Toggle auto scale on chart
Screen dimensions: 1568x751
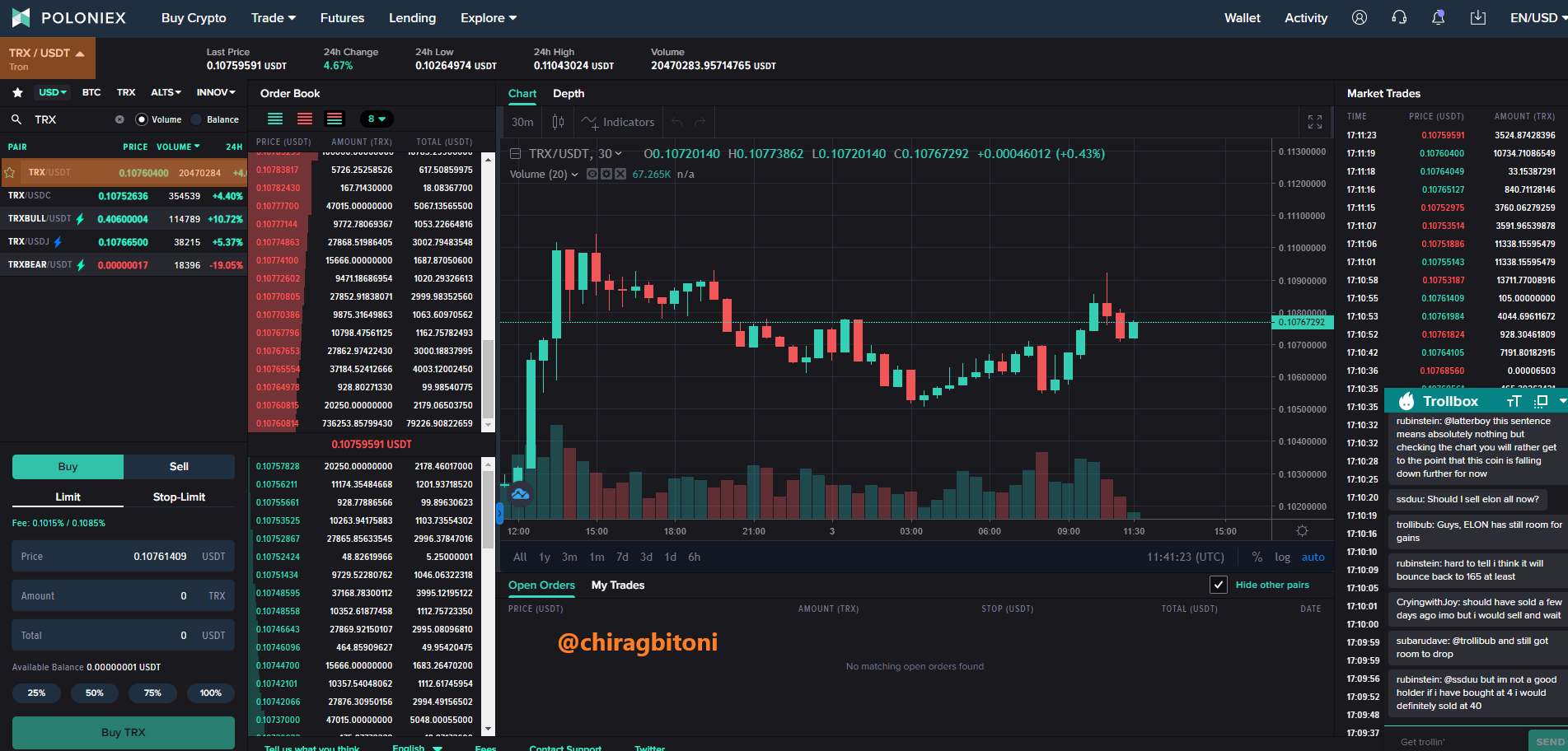coord(1313,557)
